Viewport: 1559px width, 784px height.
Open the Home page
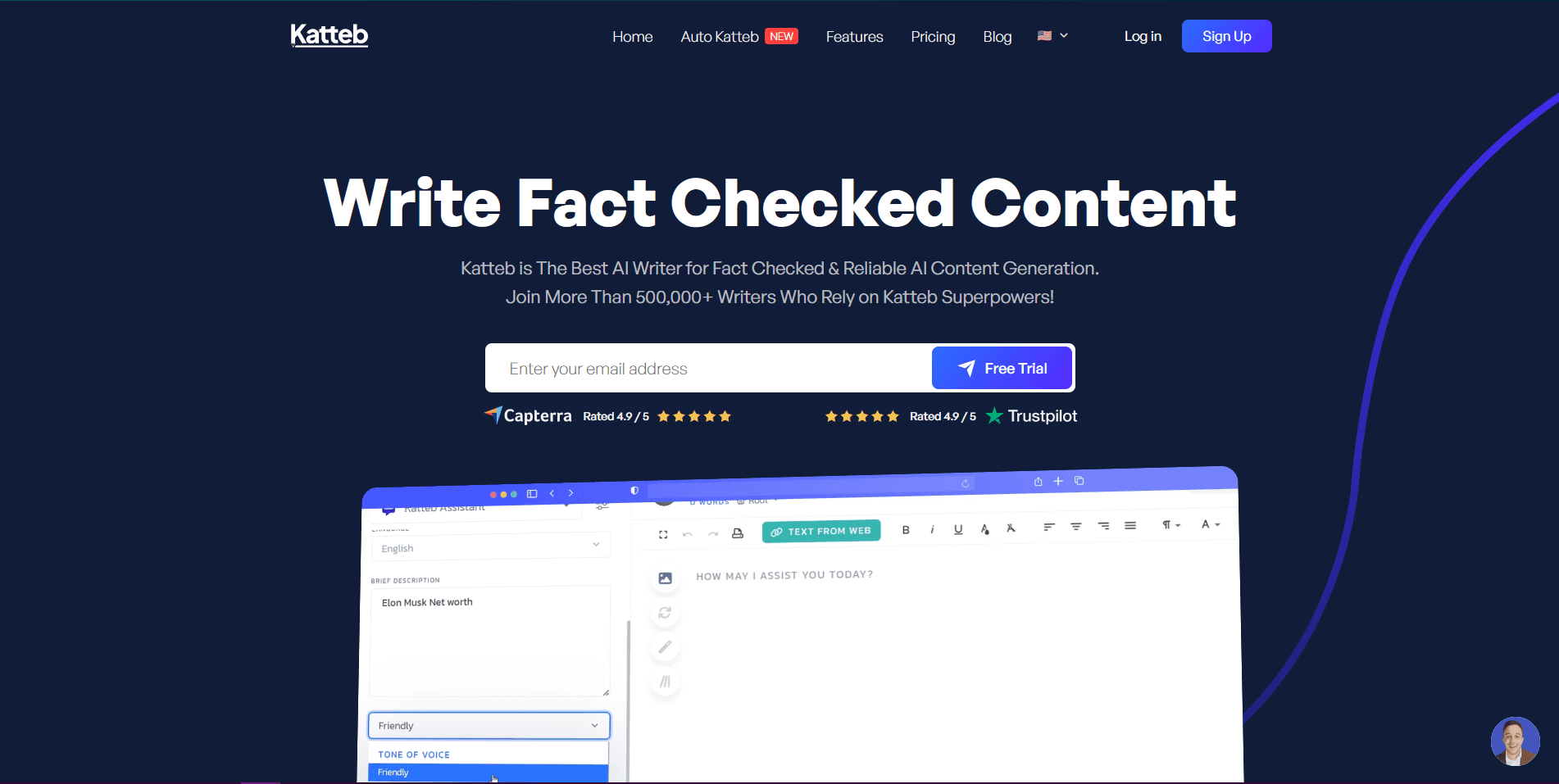pos(633,37)
